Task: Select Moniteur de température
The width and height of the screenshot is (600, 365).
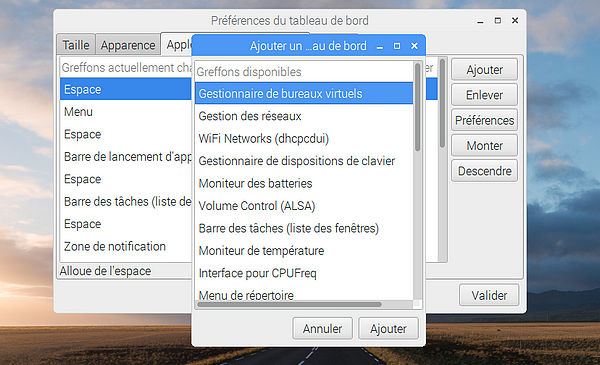Action: (304, 251)
